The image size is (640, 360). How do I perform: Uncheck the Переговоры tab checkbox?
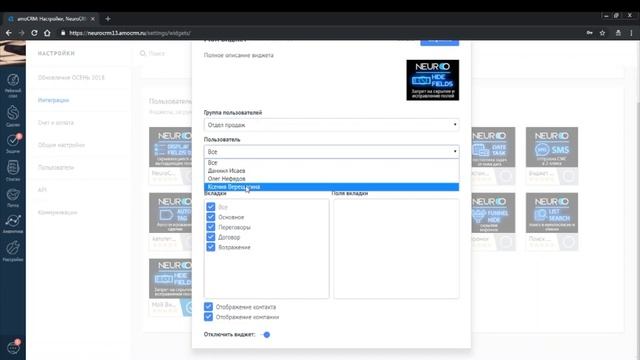pos(211,227)
